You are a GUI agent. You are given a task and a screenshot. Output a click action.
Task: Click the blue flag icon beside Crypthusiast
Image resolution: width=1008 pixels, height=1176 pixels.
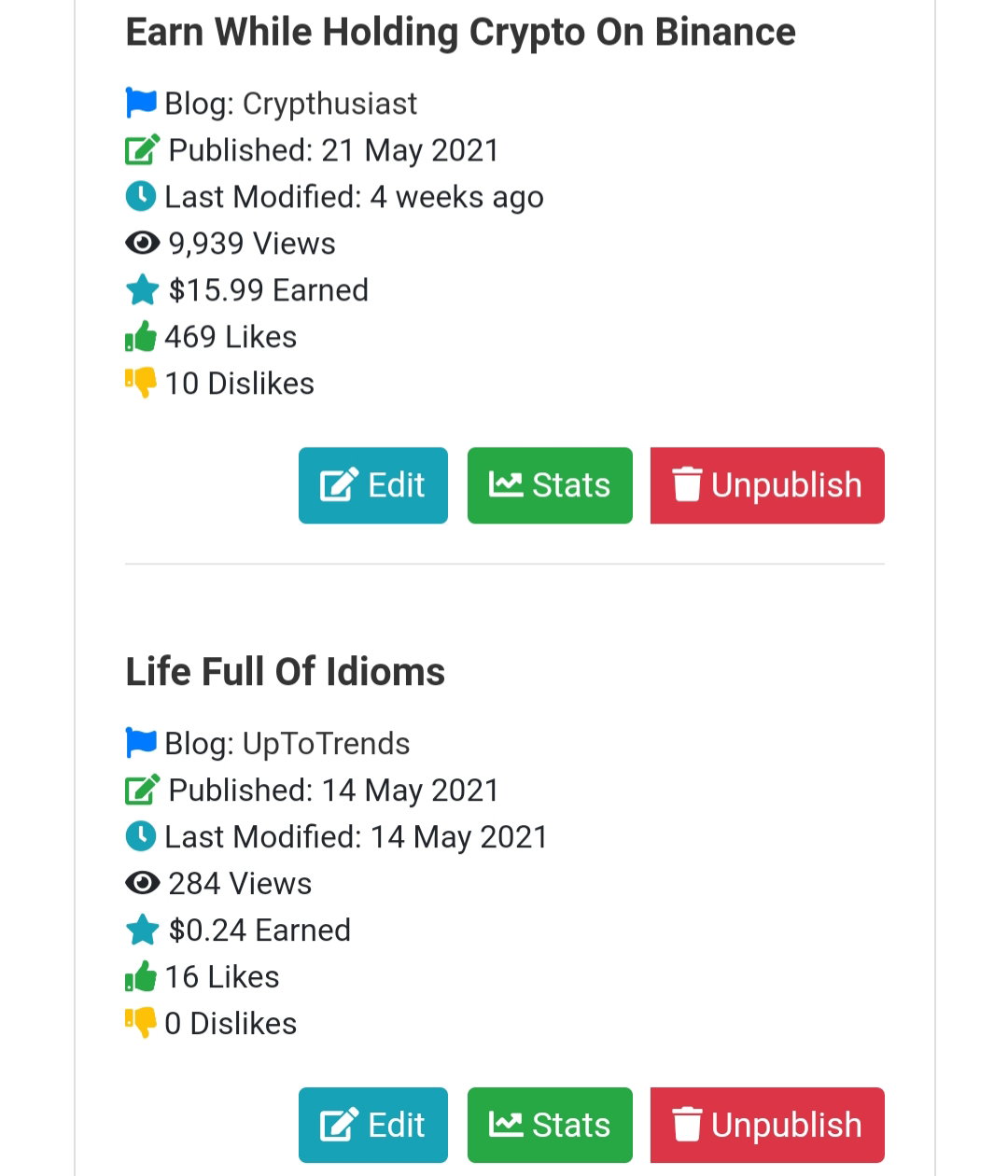(x=141, y=103)
